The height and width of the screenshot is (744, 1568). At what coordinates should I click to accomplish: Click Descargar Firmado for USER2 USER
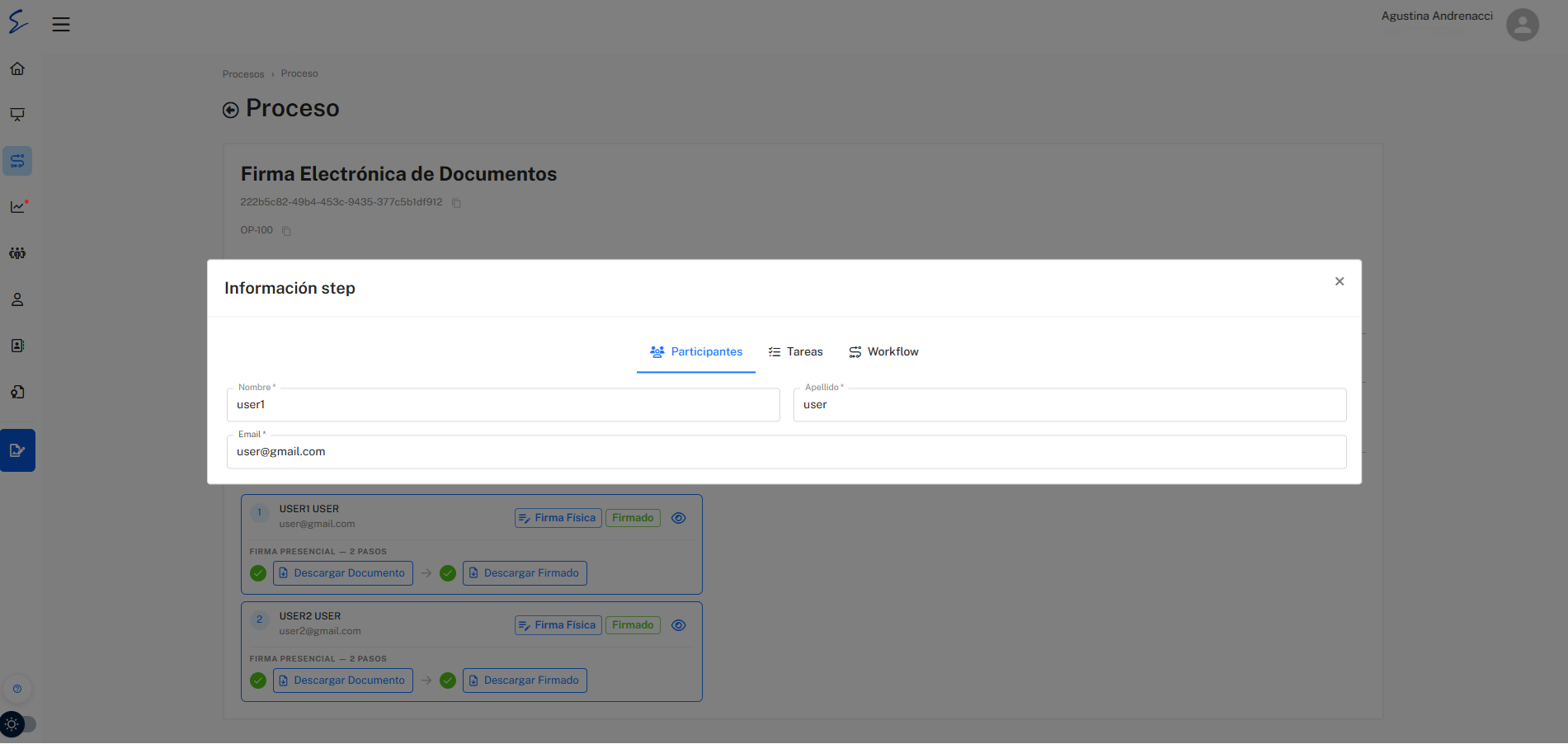pos(525,680)
